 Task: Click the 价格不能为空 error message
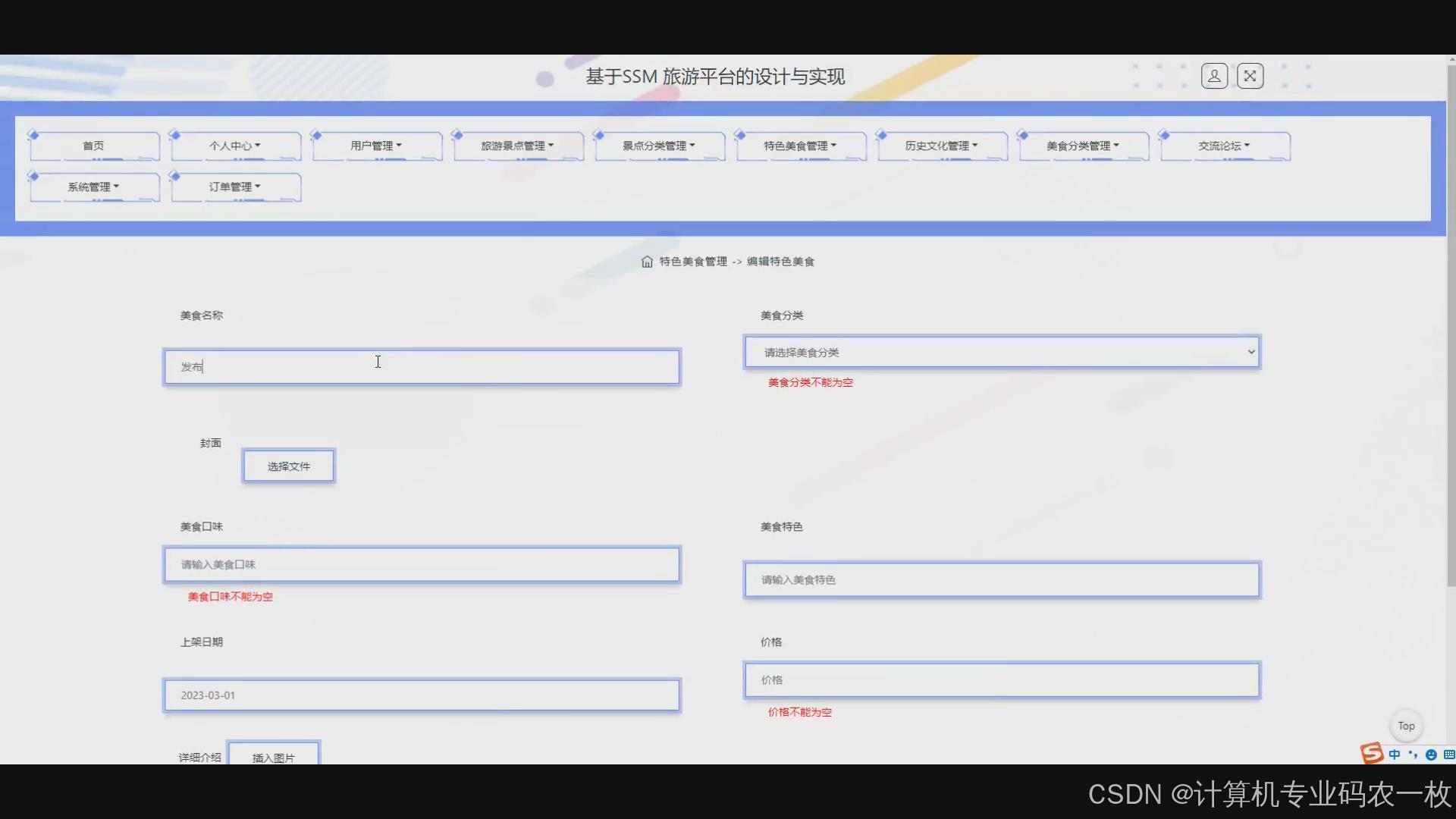tap(800, 713)
